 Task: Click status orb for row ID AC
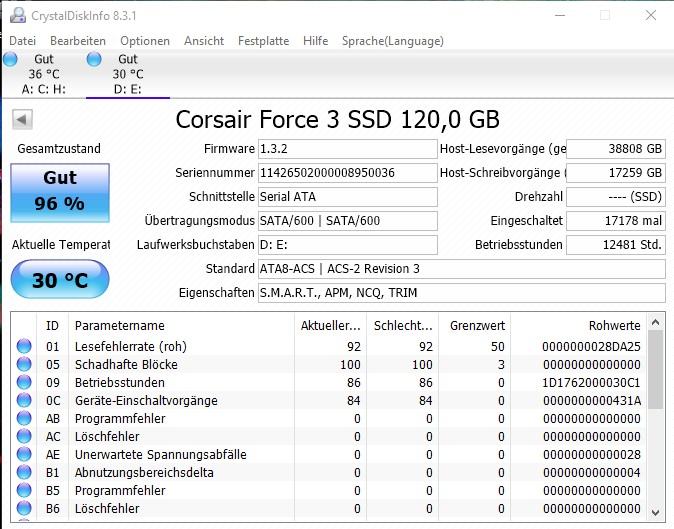pos(24,437)
